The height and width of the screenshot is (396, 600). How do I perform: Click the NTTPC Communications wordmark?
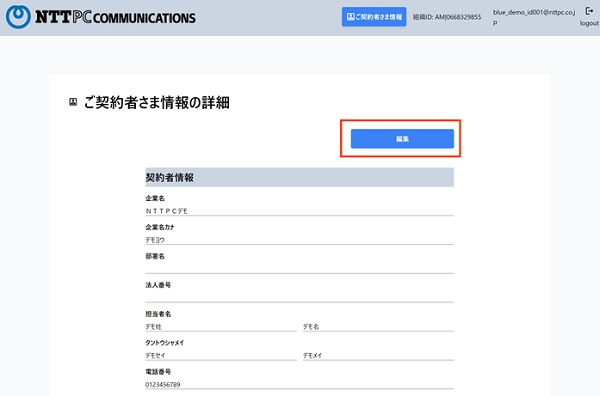tap(116, 17)
